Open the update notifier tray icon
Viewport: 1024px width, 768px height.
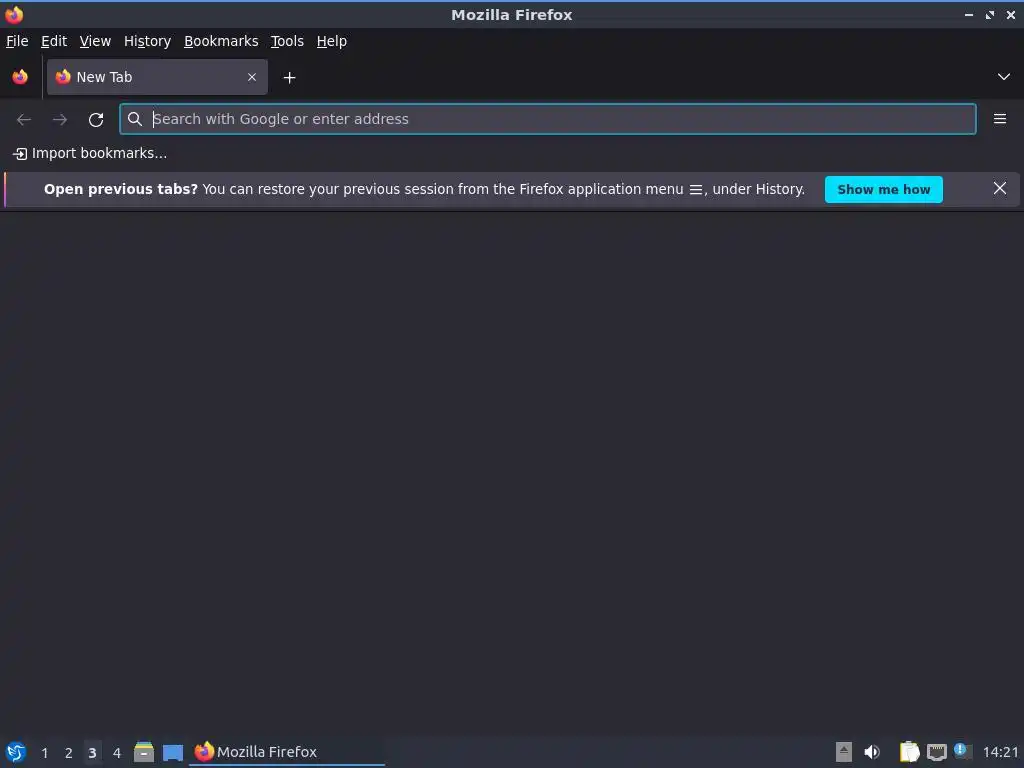pos(963,751)
